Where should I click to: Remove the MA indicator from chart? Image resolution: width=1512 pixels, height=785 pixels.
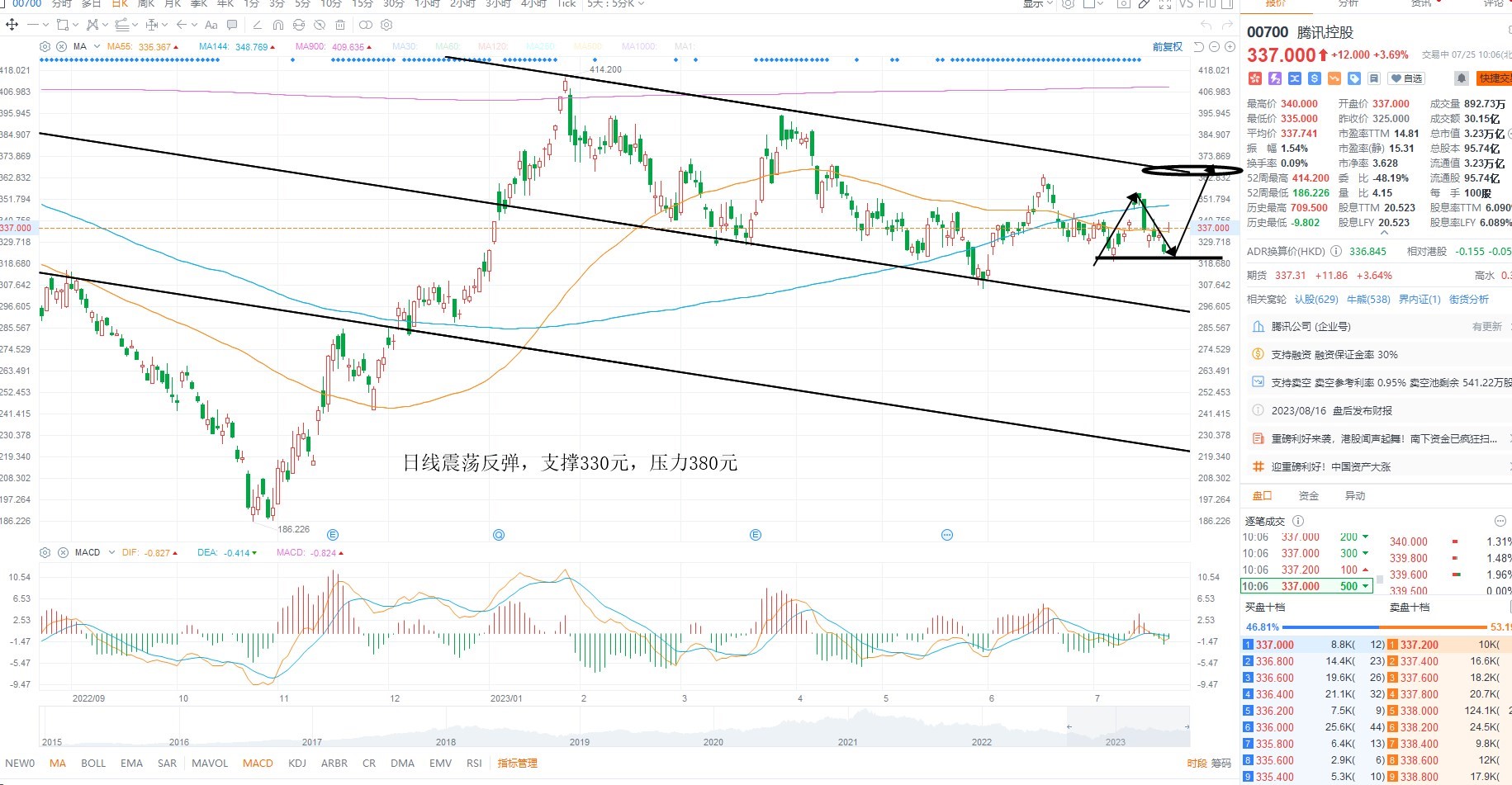tap(62, 46)
